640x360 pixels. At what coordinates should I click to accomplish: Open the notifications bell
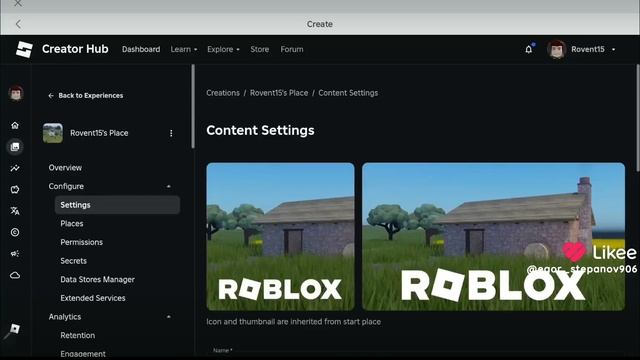529,49
